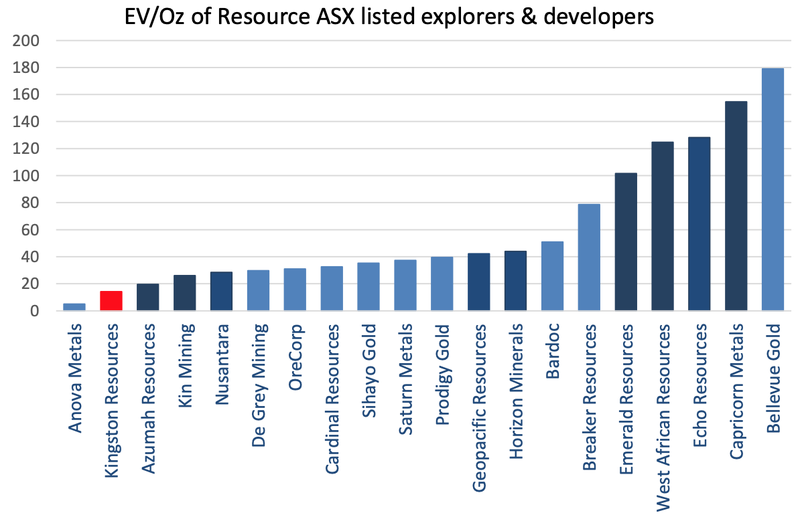Image resolution: width=800 pixels, height=515 pixels.
Task: Click the y-axis value '180'
Action: 26,68
